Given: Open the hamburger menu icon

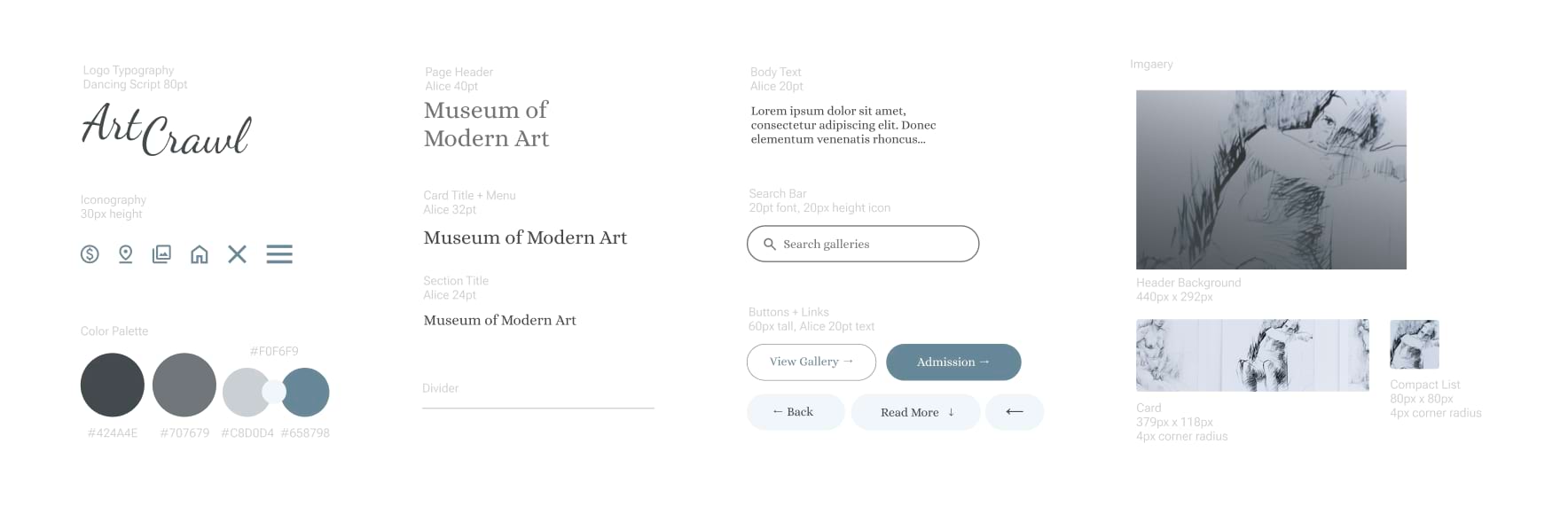Looking at the screenshot, I should pos(279,254).
